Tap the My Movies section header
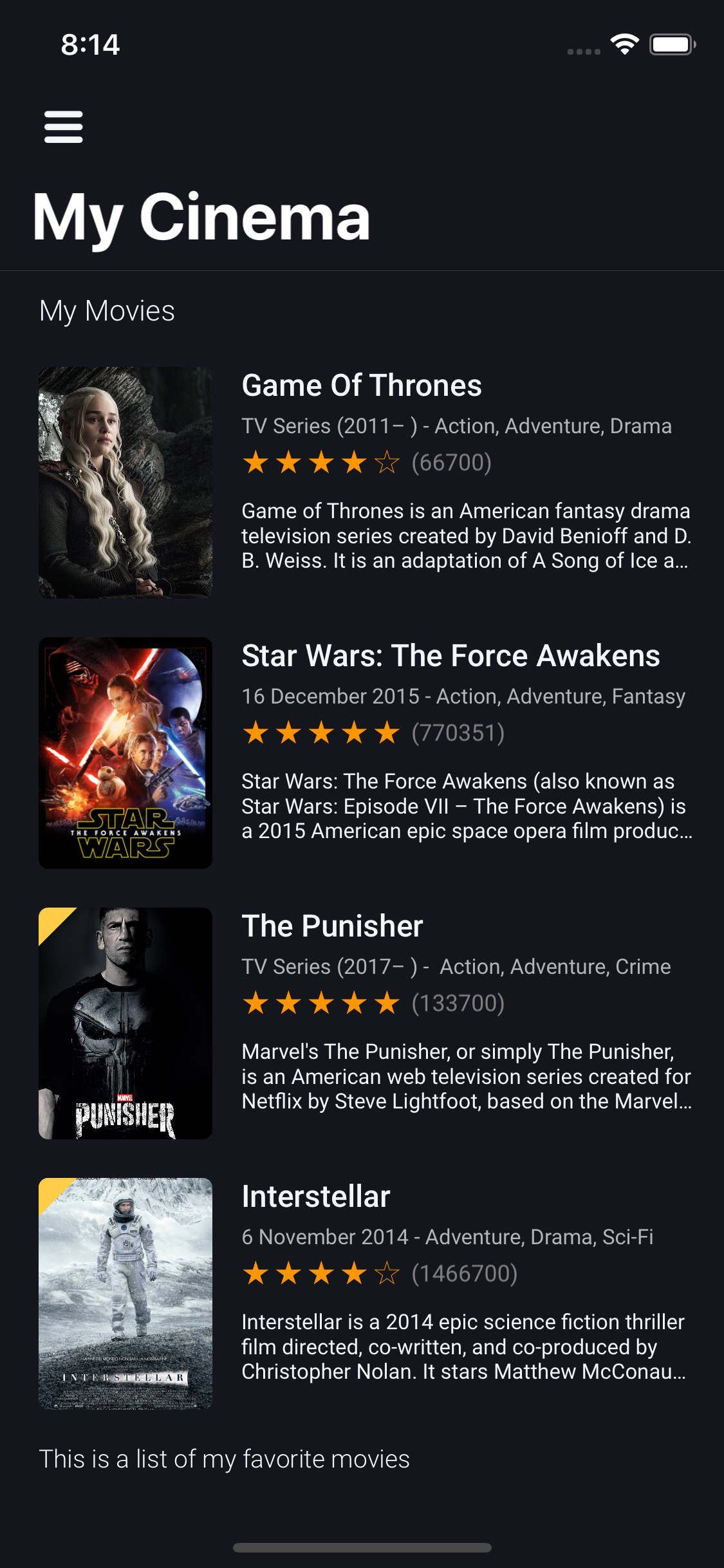This screenshot has width=724, height=1568. click(x=107, y=311)
